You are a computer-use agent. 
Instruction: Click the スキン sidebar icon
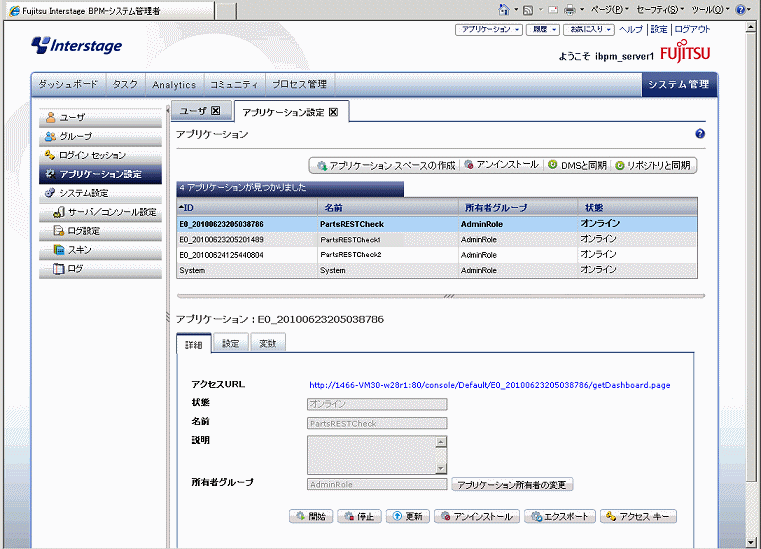click(x=59, y=250)
